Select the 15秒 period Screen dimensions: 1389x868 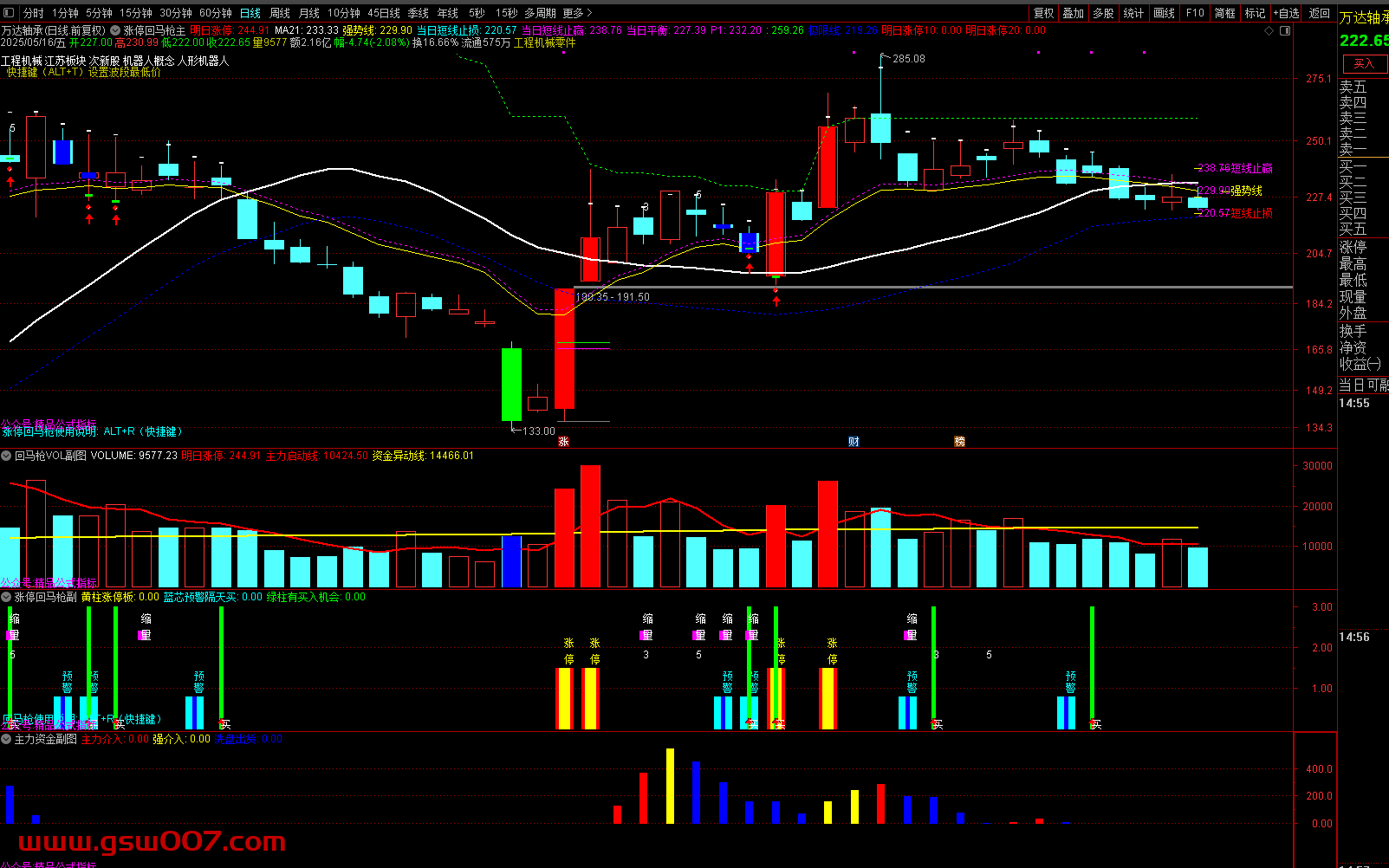pos(507,13)
